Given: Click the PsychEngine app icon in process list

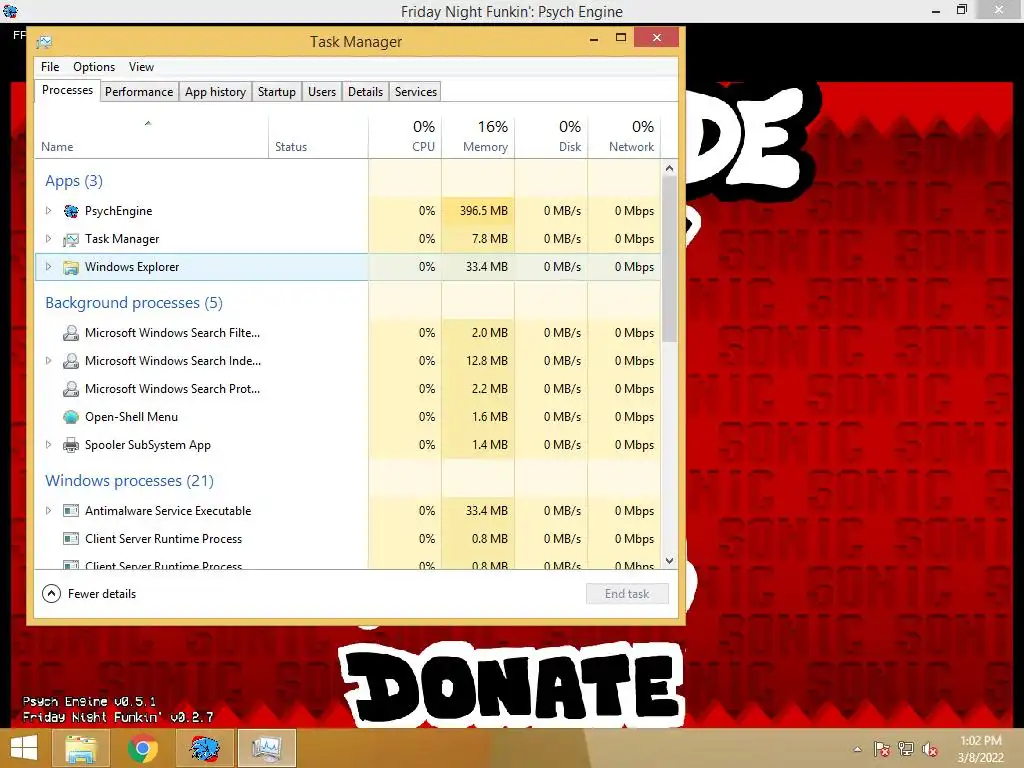Looking at the screenshot, I should 71,211.
